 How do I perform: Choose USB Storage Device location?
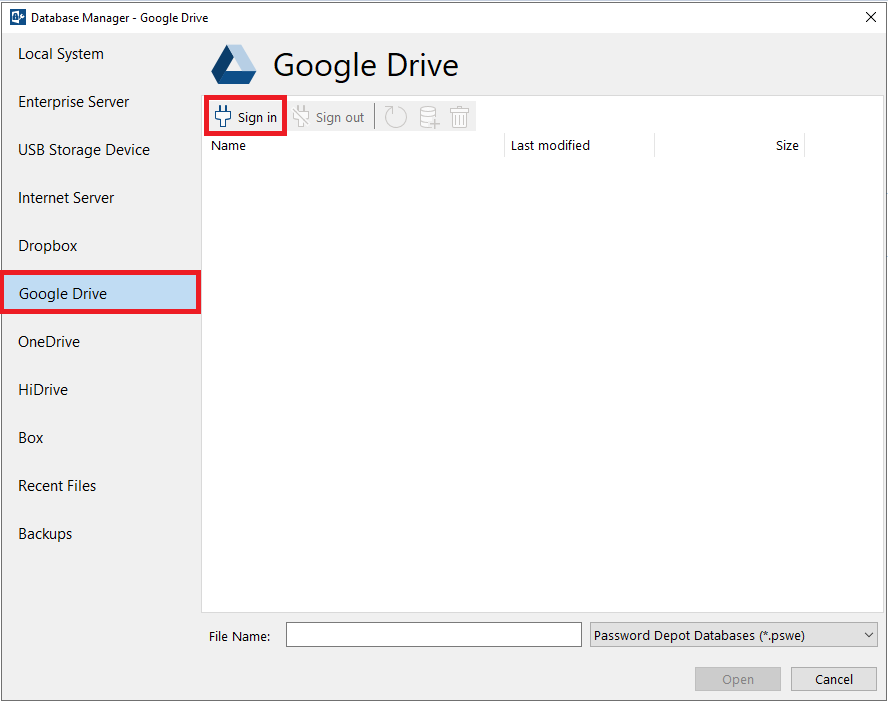(101, 150)
